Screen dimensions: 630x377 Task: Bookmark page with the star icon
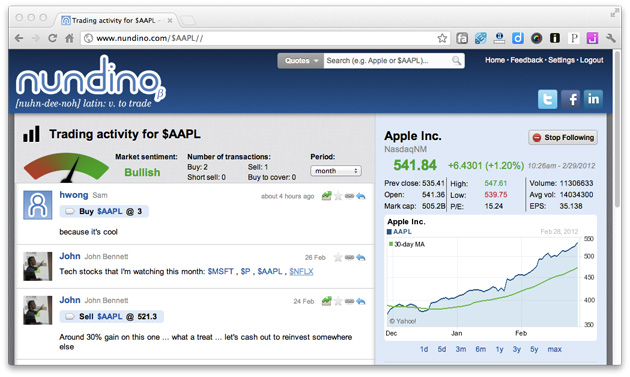click(x=442, y=38)
